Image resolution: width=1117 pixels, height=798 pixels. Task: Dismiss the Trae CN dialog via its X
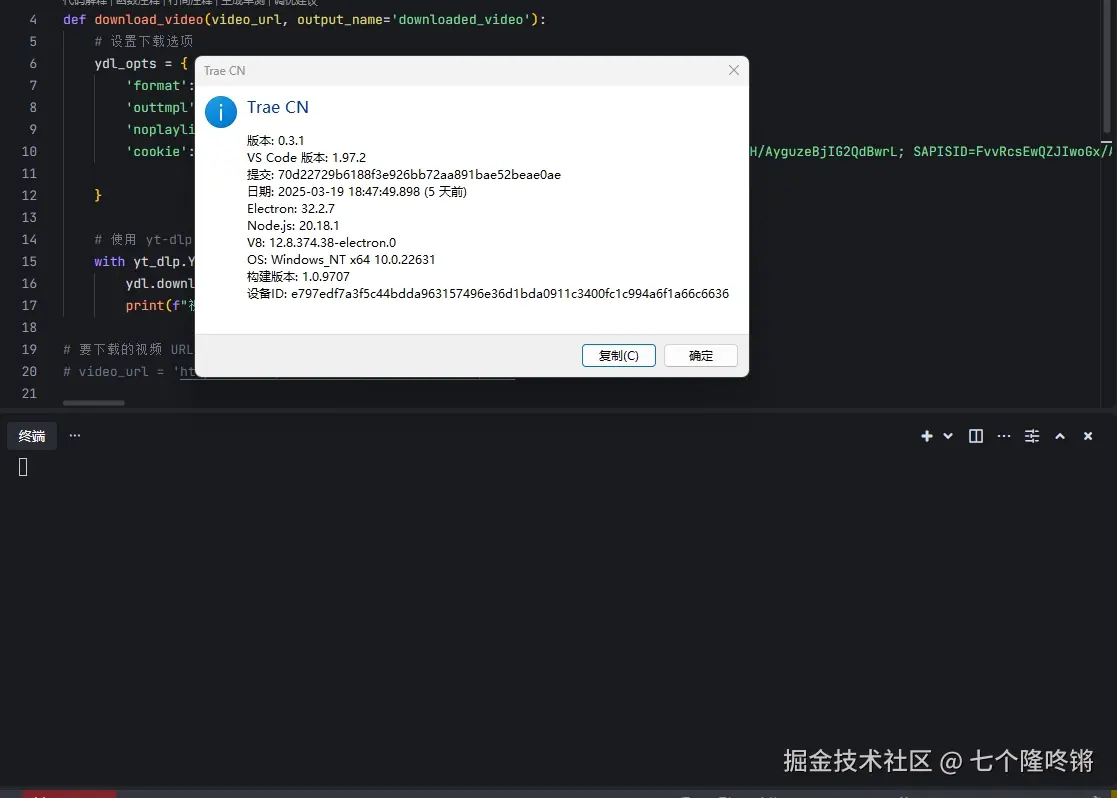pyautogui.click(x=733, y=70)
